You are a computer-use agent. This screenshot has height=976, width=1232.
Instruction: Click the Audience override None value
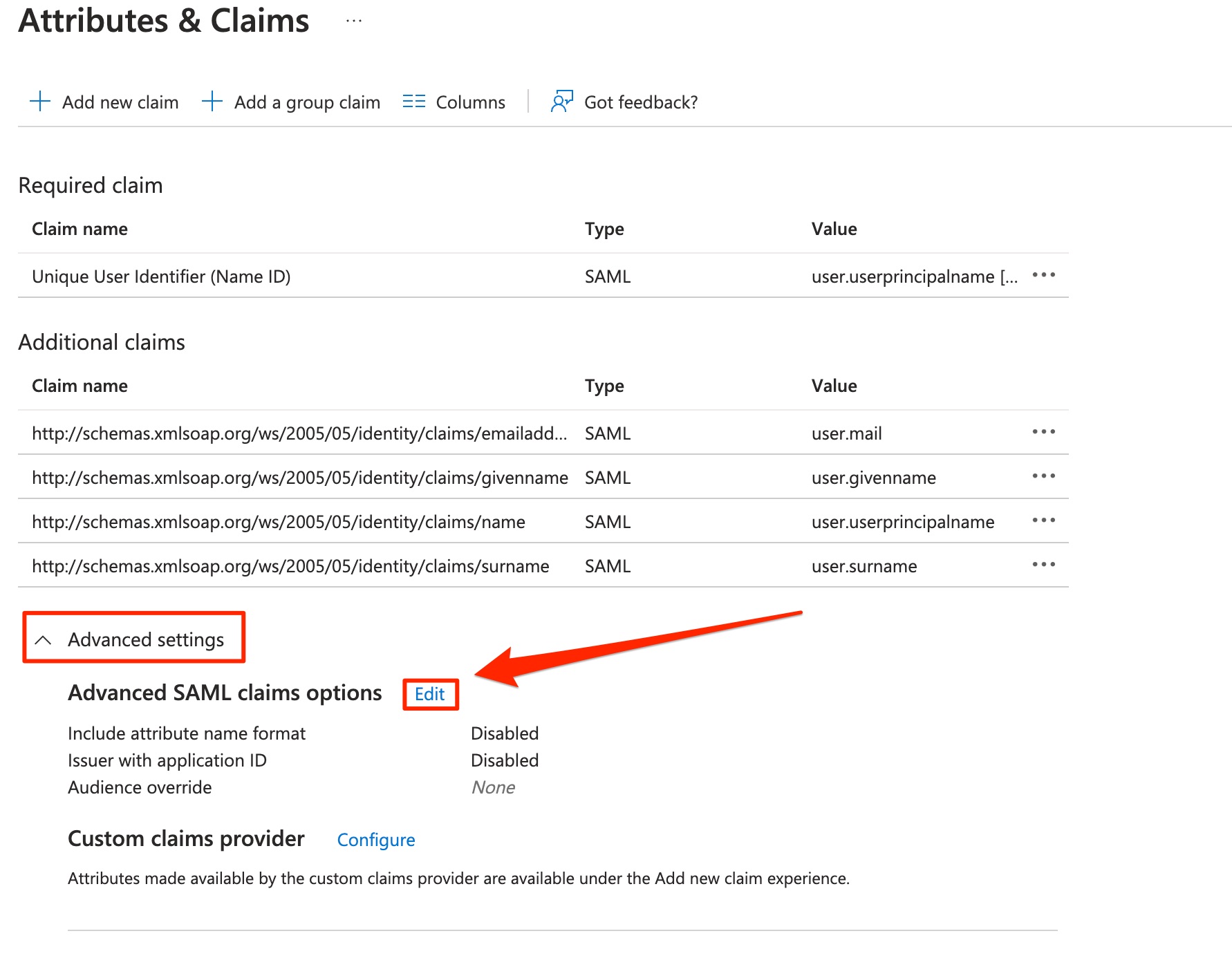point(493,787)
